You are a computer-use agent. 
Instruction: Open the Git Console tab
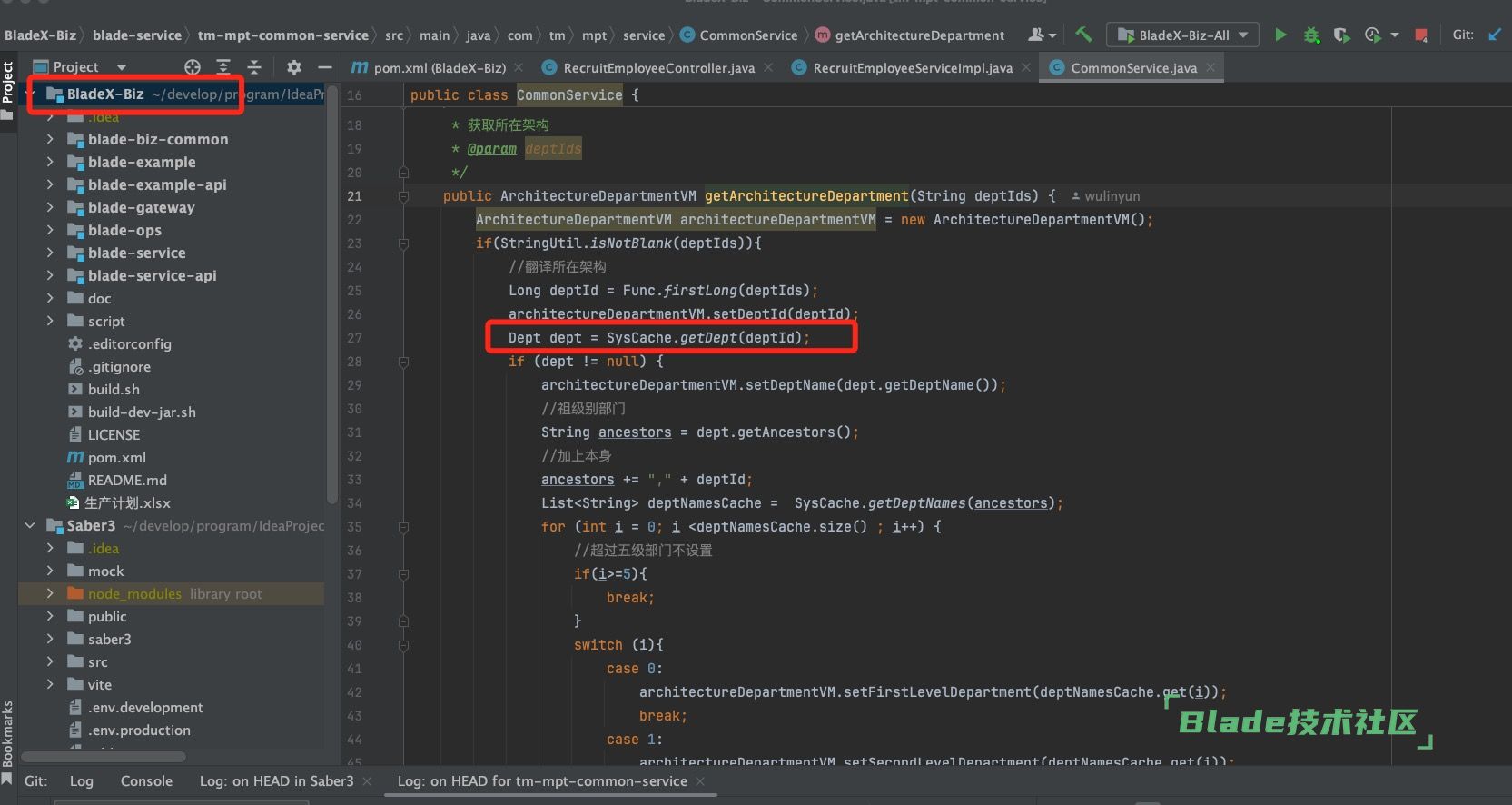(x=146, y=781)
